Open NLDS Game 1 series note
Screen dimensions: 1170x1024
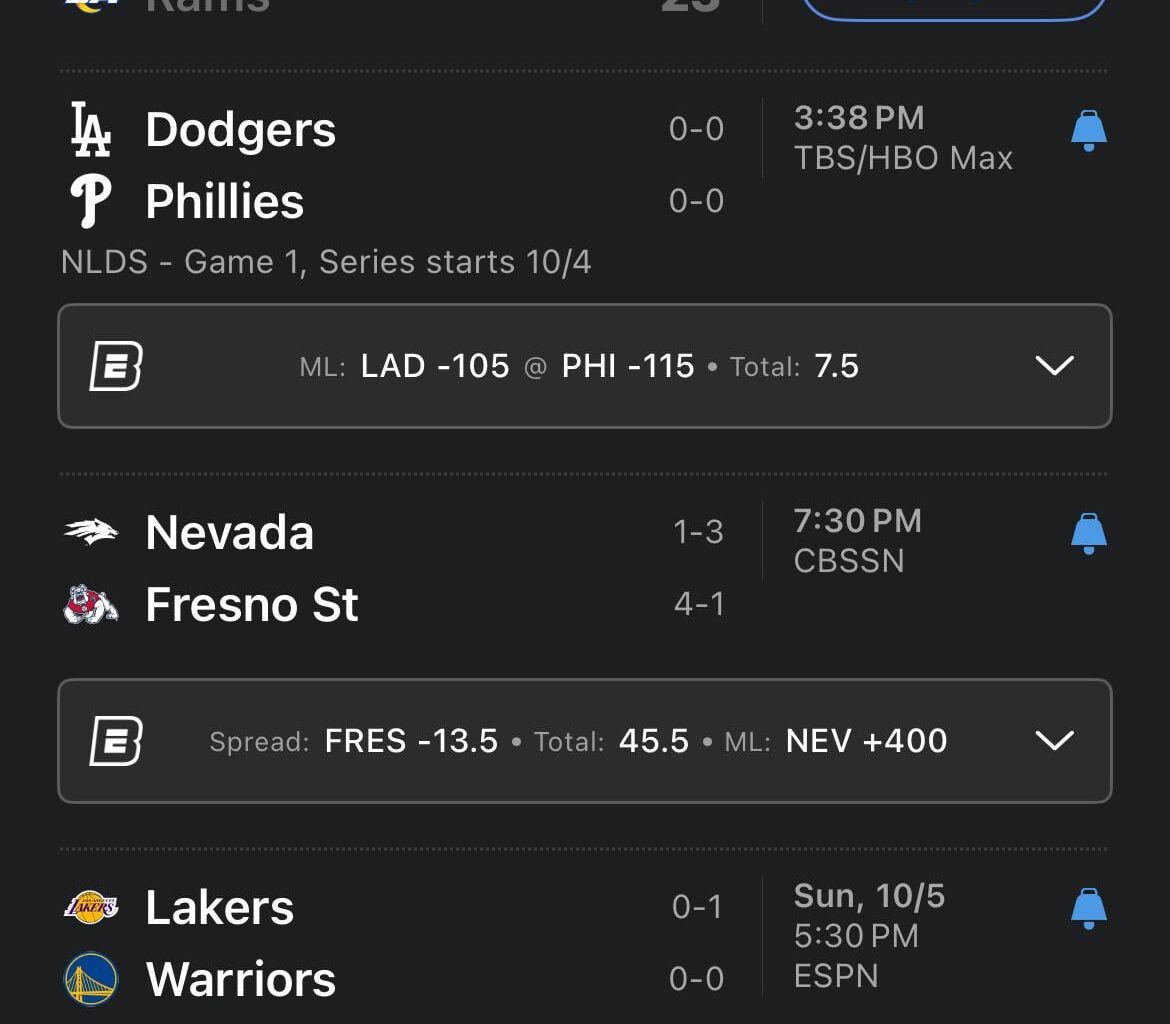[x=326, y=262]
